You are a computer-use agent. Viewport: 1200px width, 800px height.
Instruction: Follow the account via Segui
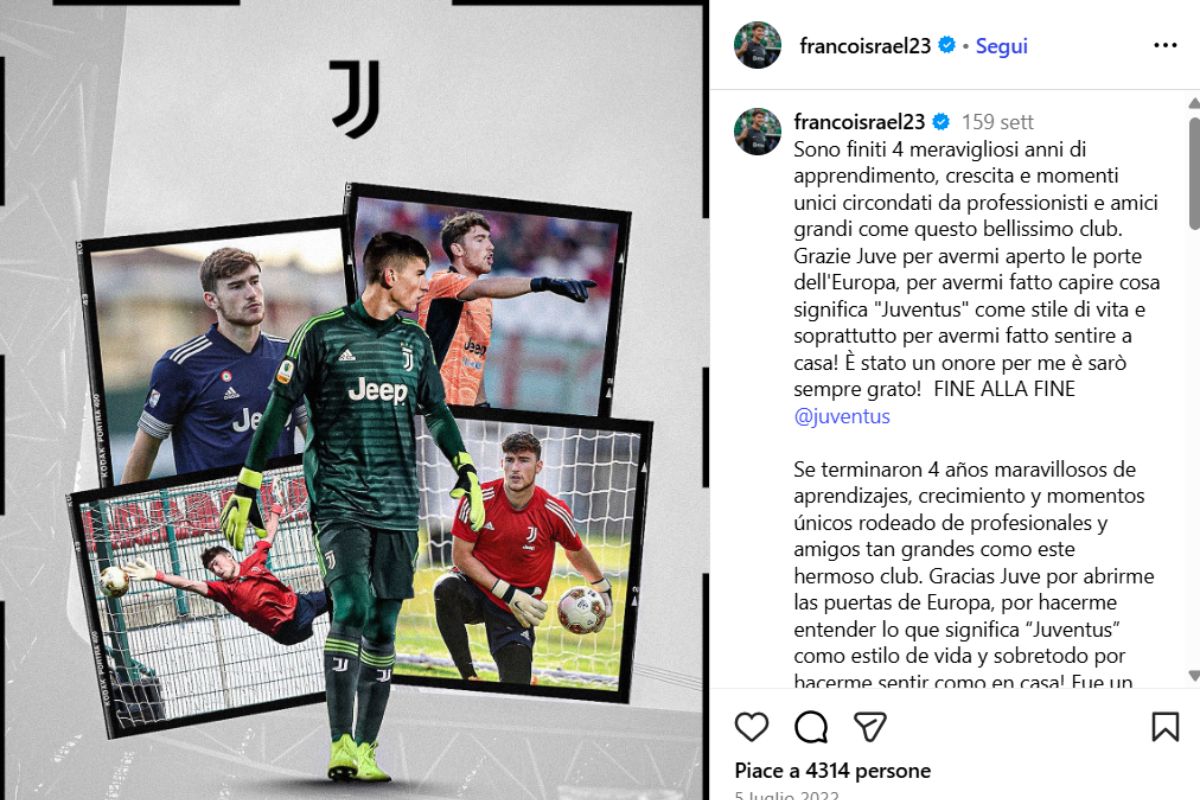tap(1001, 46)
